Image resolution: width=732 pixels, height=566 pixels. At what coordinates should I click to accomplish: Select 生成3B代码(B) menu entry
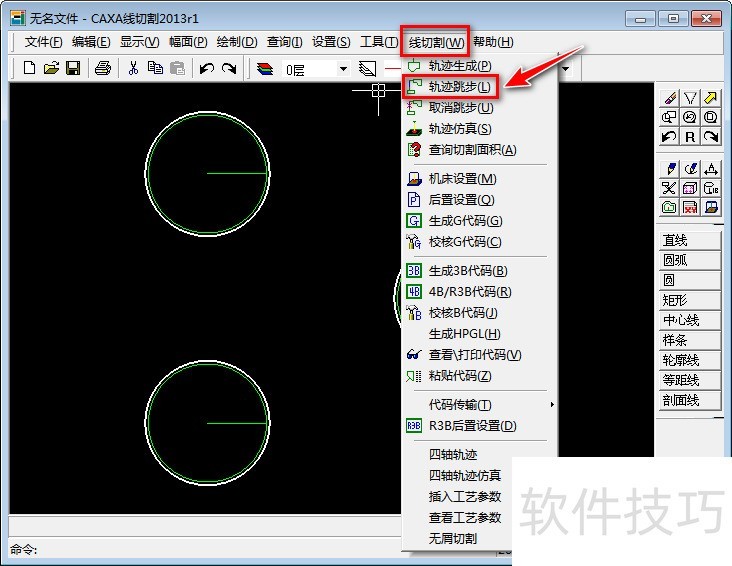click(480, 271)
